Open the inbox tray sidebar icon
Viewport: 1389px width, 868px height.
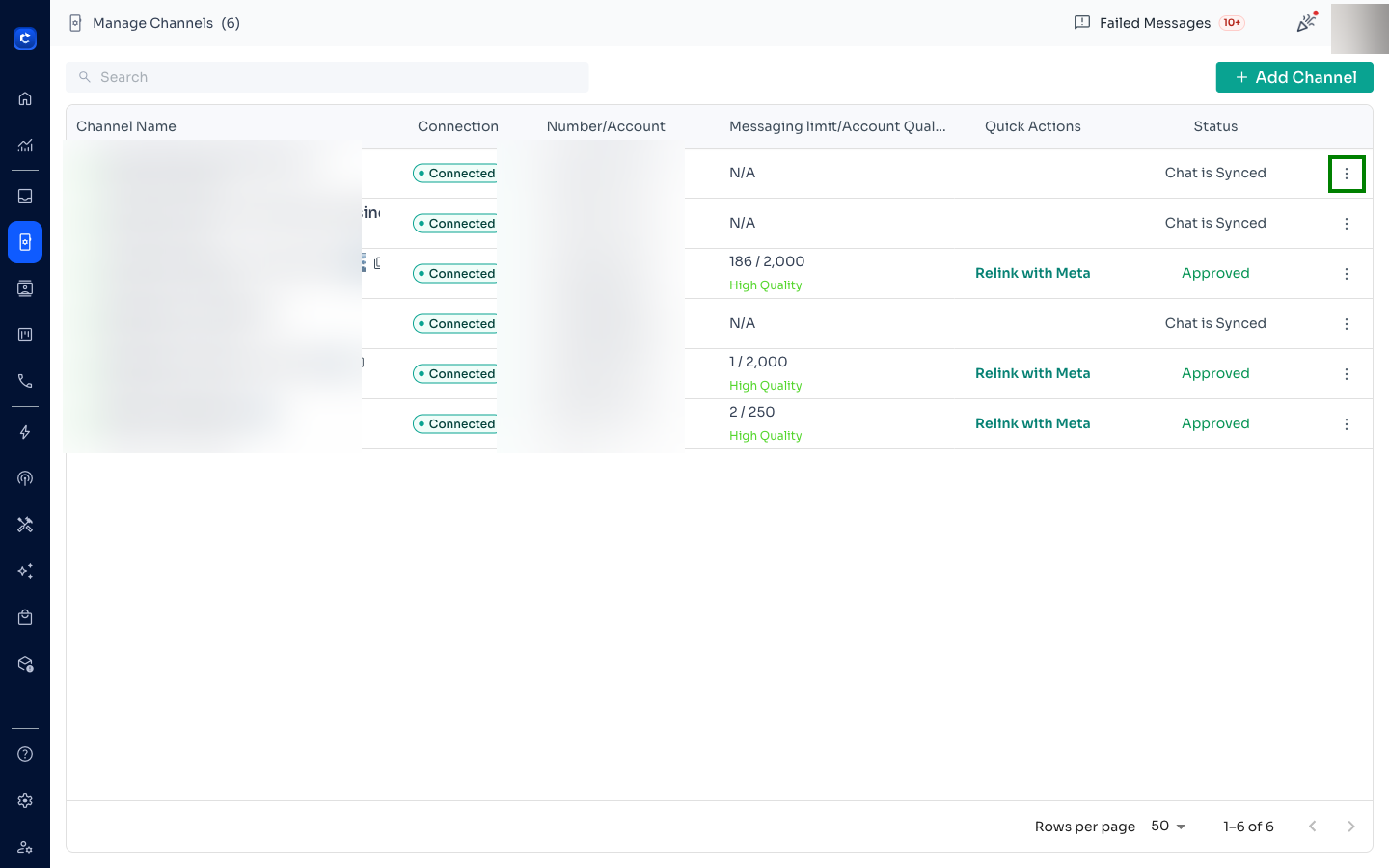click(x=25, y=196)
